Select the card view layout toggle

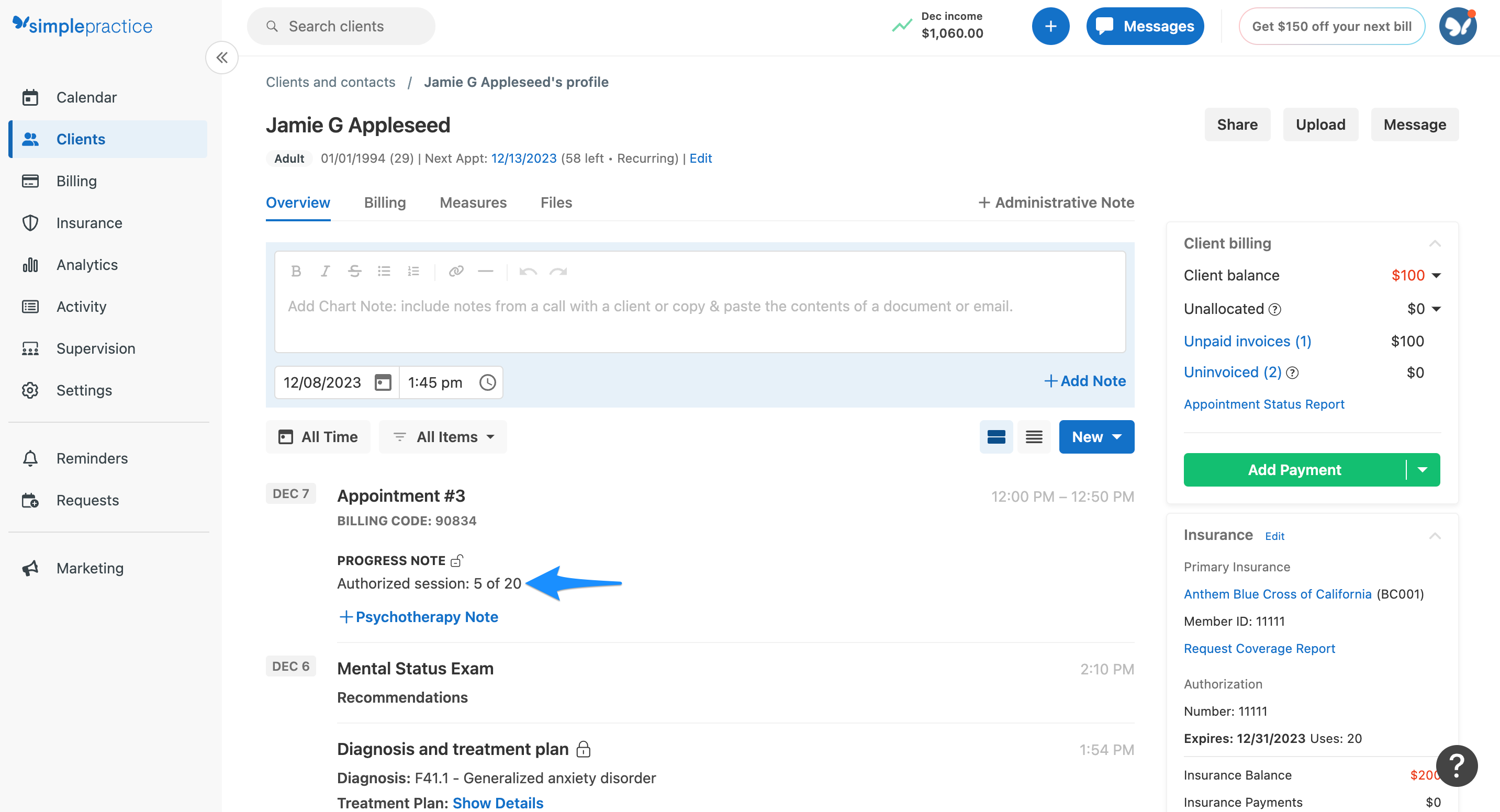click(x=997, y=436)
